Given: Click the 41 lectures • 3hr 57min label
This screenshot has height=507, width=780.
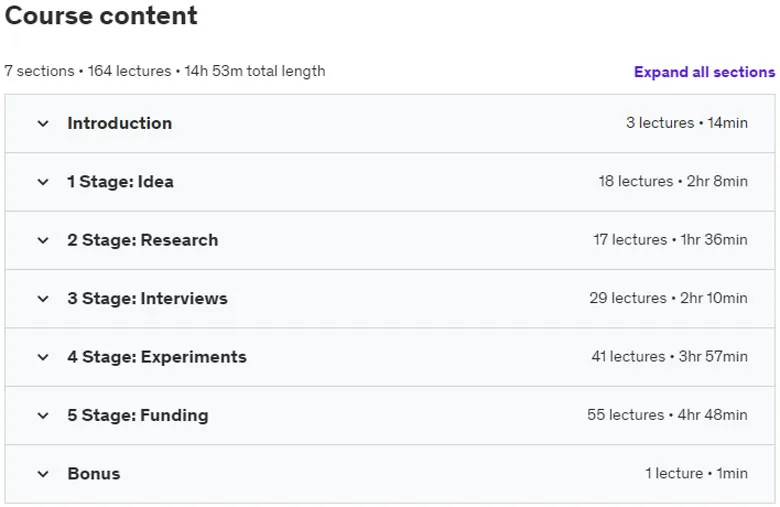Looking at the screenshot, I should click(x=670, y=356).
